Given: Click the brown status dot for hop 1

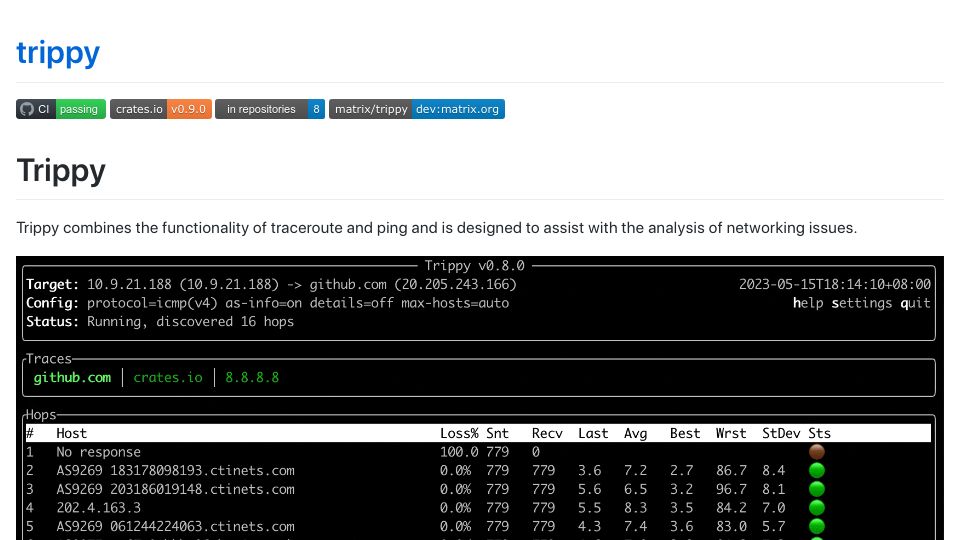Looking at the screenshot, I should coord(817,452).
